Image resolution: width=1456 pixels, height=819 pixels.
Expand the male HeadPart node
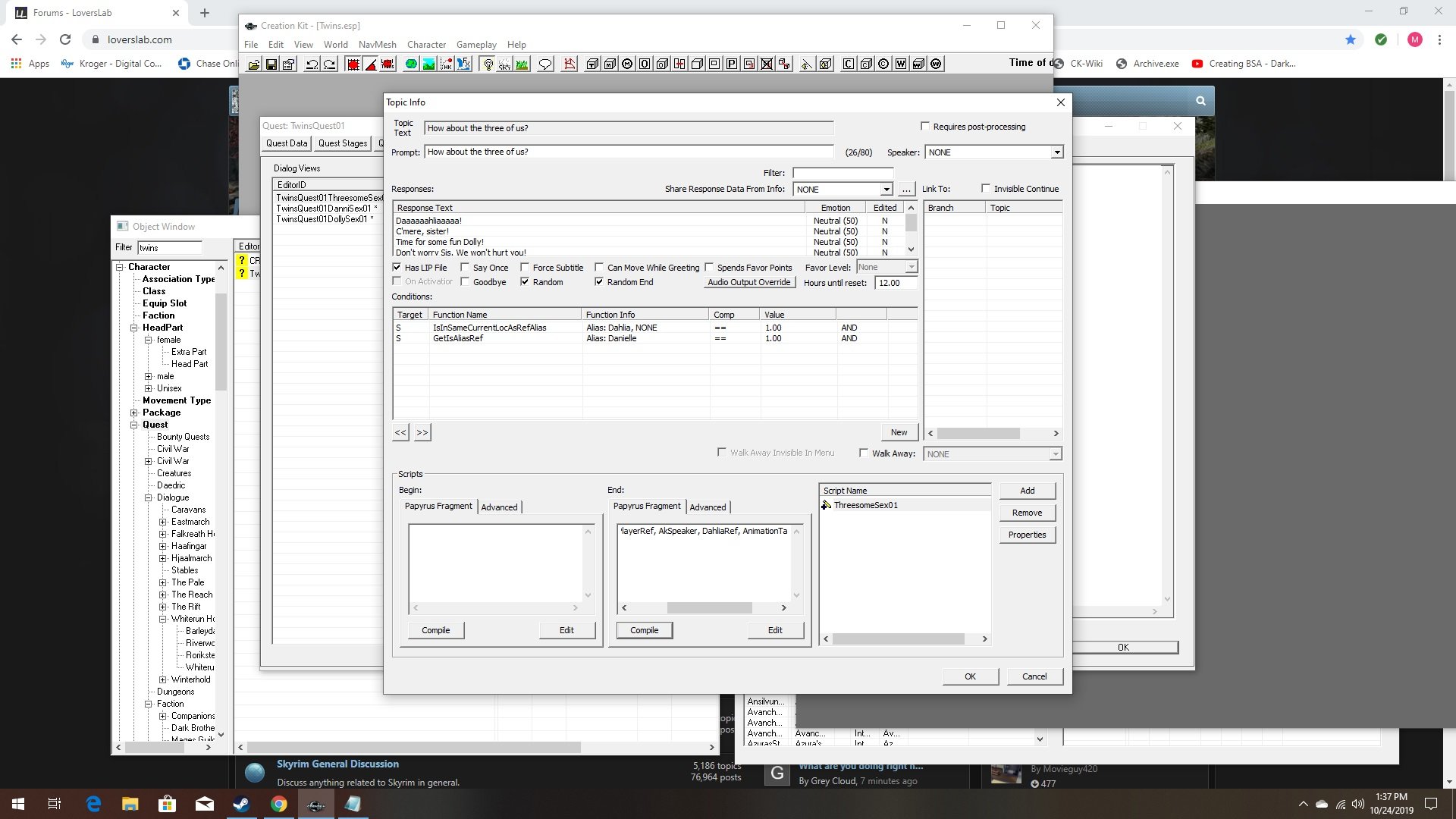click(149, 376)
